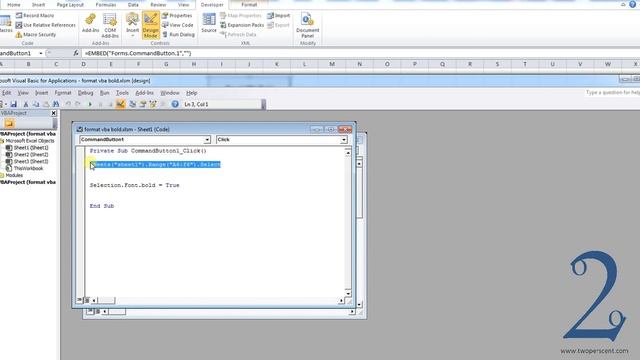Viewport: 640px width, 360px height.
Task: Open Properties Window toolbar icon
Action: (143, 104)
